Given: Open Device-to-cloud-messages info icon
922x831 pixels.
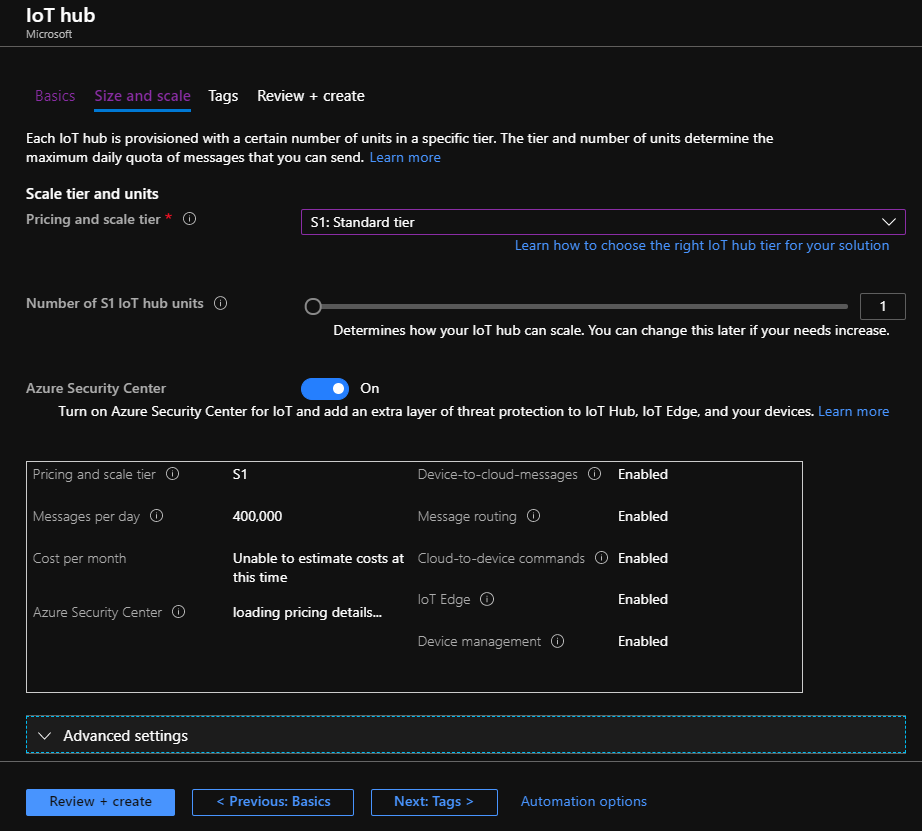Looking at the screenshot, I should (x=594, y=473).
